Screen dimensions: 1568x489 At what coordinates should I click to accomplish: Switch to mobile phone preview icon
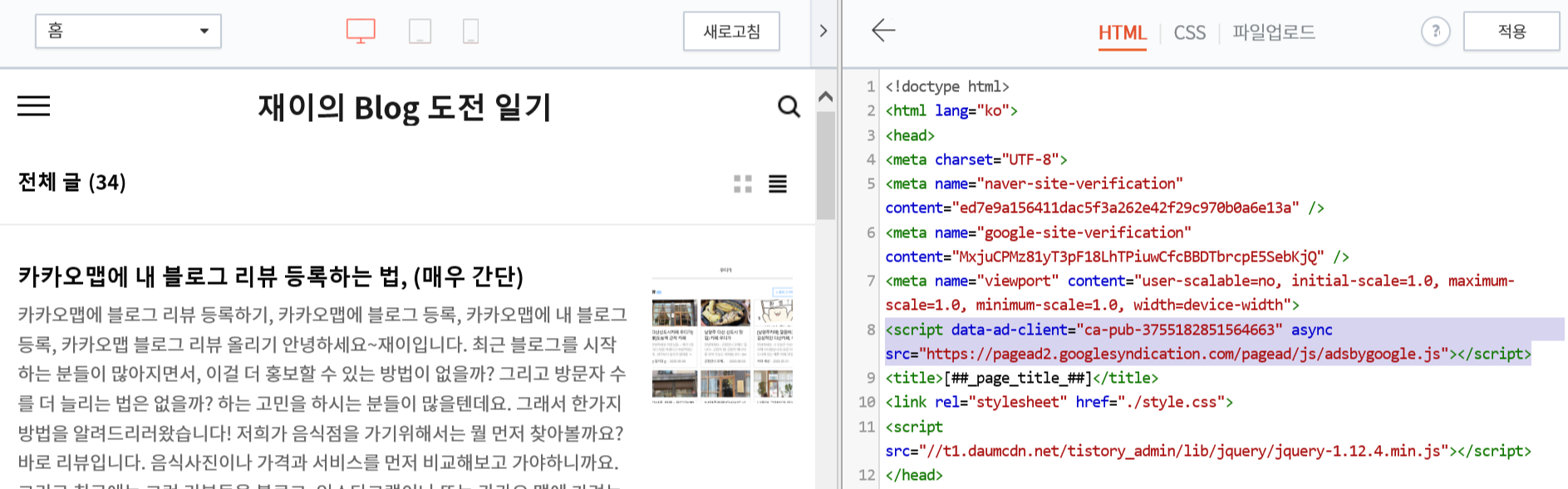point(470,32)
